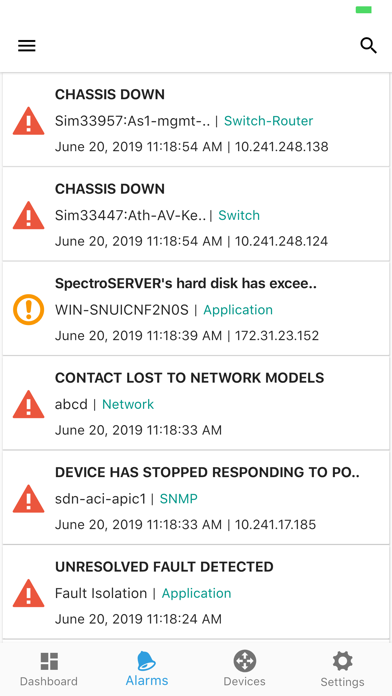
Task: Open the hamburger menu
Action: point(27,46)
